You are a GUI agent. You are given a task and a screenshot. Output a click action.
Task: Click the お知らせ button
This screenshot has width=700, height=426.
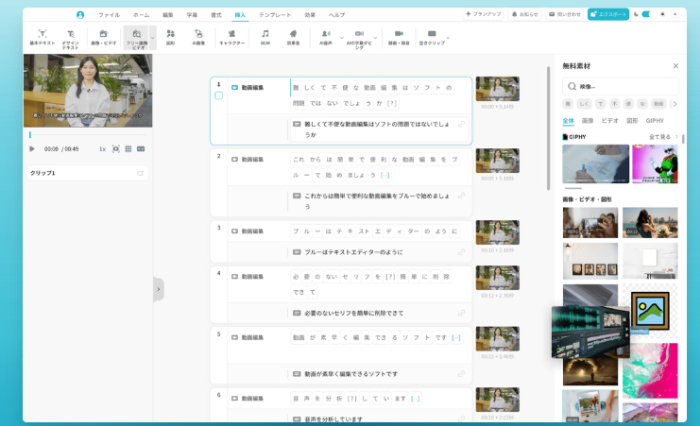pos(525,14)
